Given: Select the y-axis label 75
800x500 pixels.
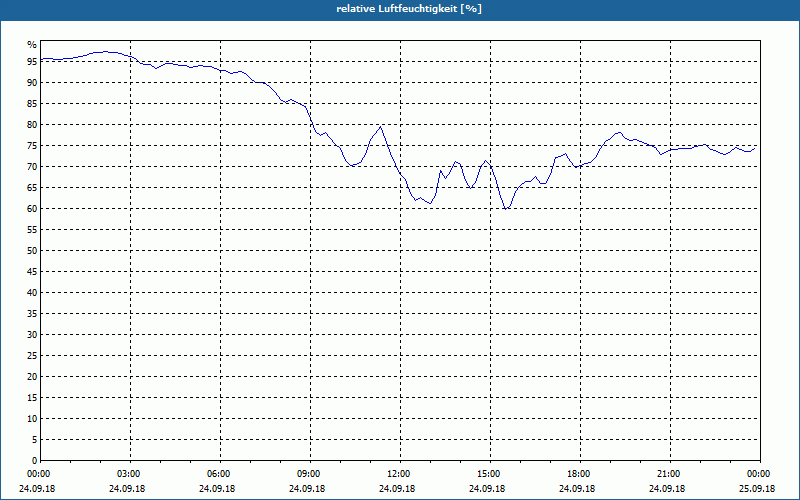Looking at the screenshot, I should point(32,145).
